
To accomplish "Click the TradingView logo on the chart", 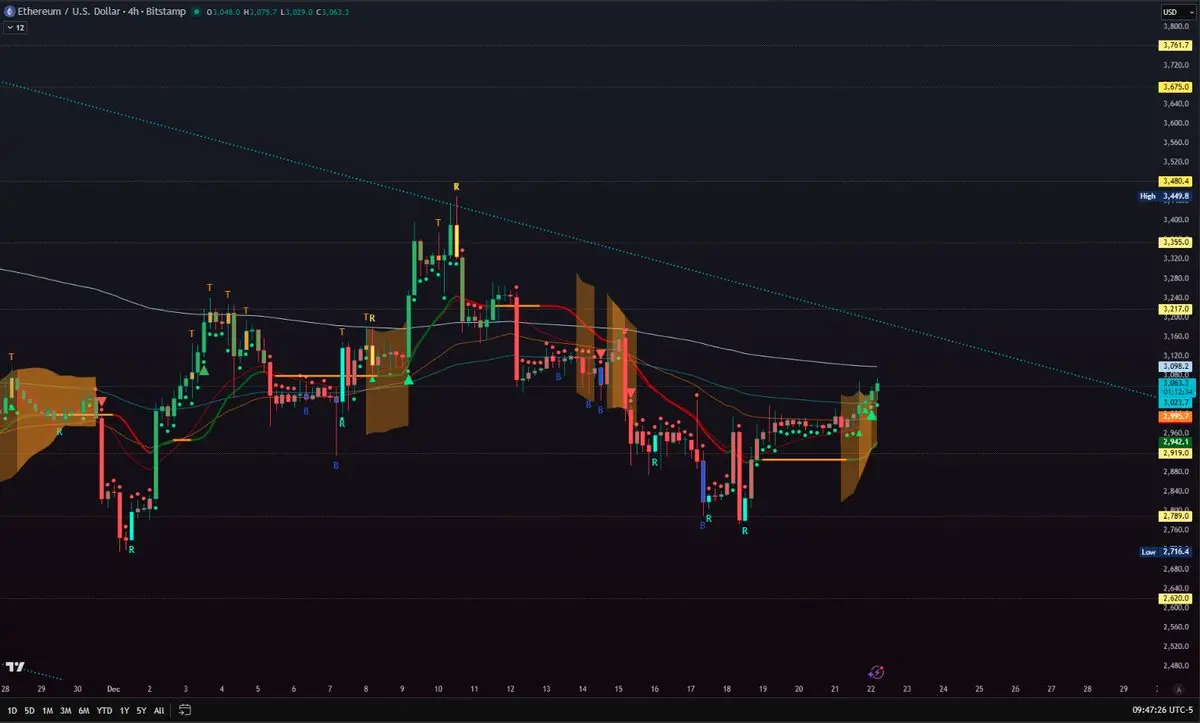I will pos(15,667).
